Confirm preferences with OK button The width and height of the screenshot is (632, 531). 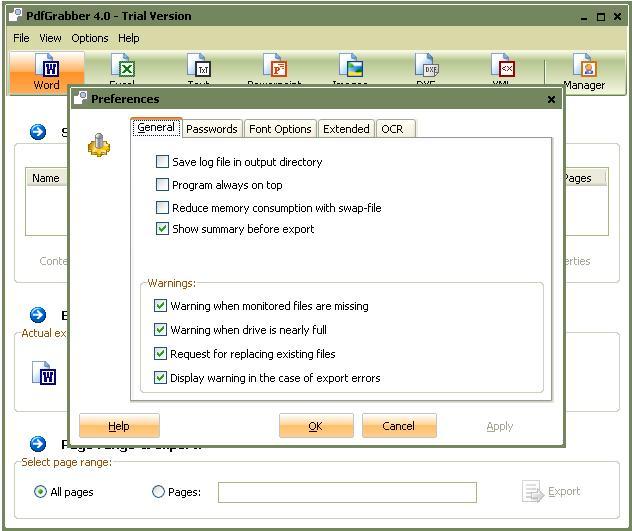[x=316, y=426]
